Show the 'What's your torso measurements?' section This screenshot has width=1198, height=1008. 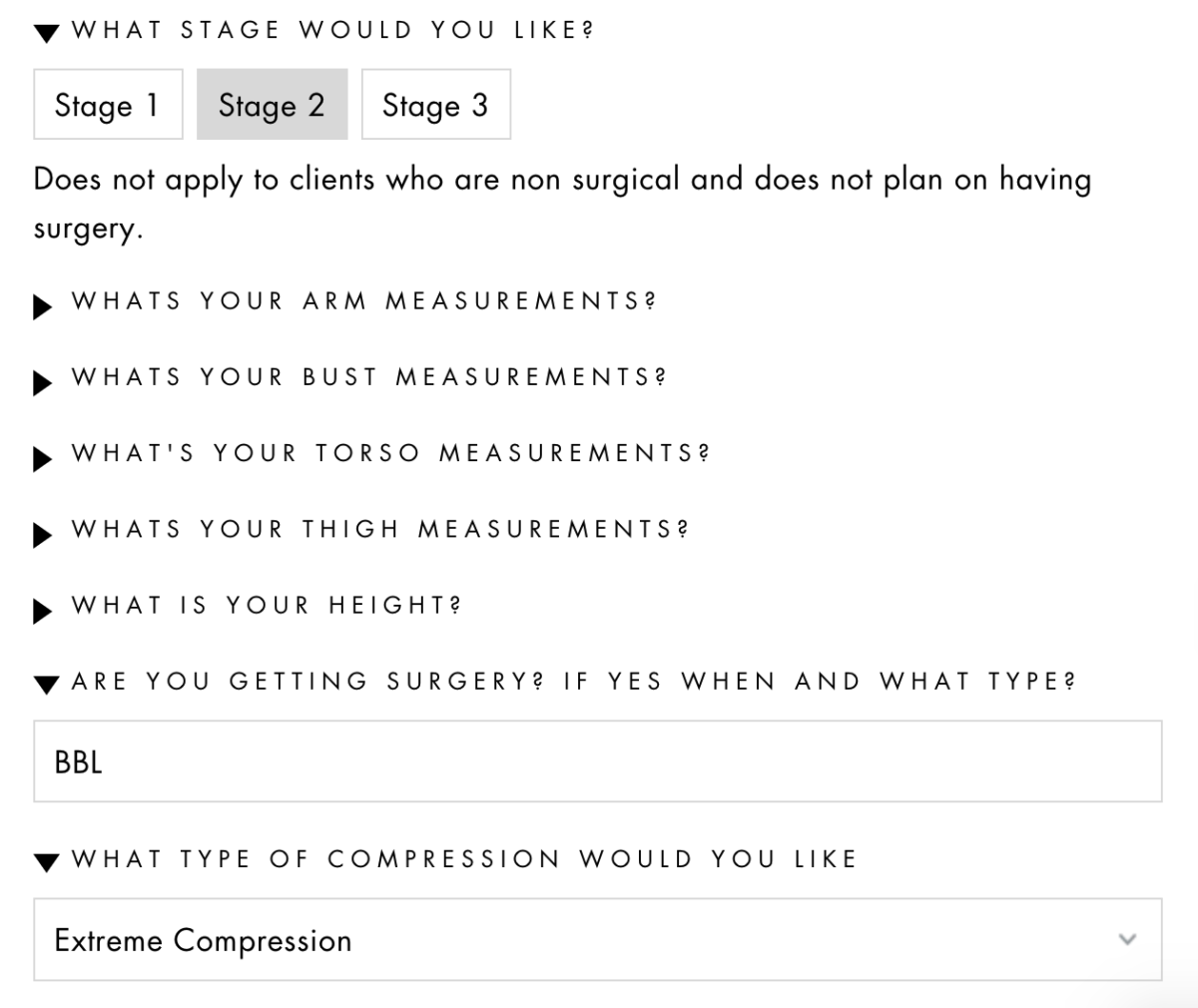(390, 453)
